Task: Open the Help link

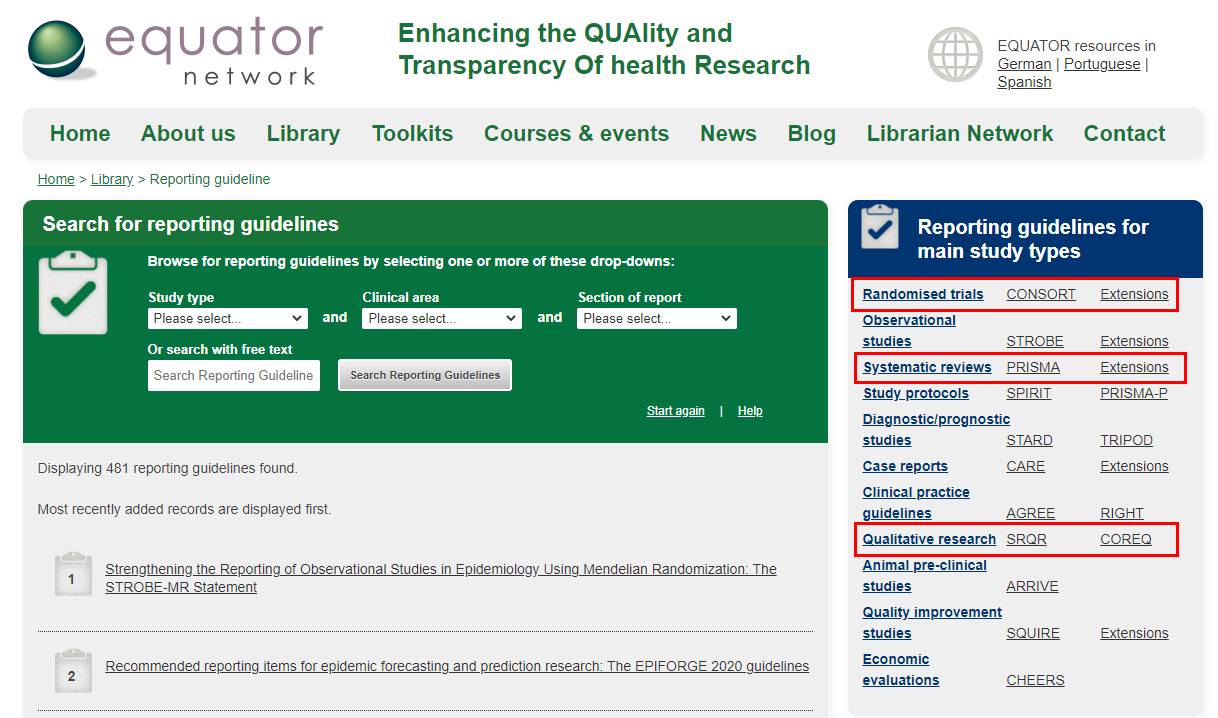Action: tap(750, 411)
